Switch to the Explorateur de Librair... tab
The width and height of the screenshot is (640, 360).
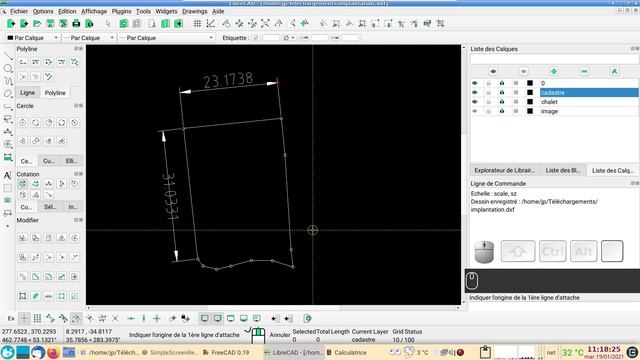point(504,170)
